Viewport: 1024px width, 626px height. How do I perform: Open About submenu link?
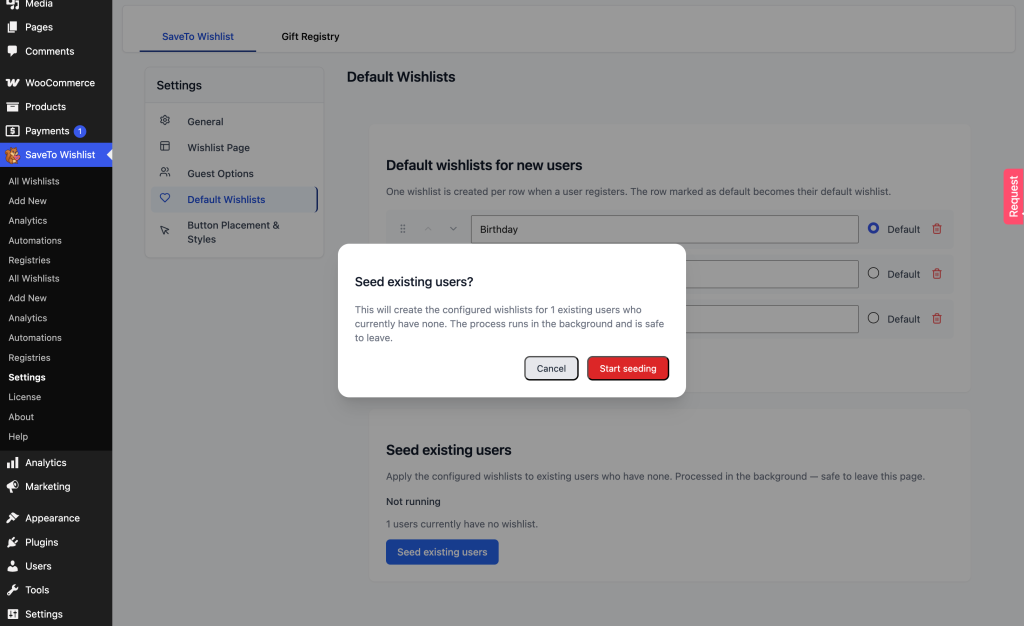(21, 417)
